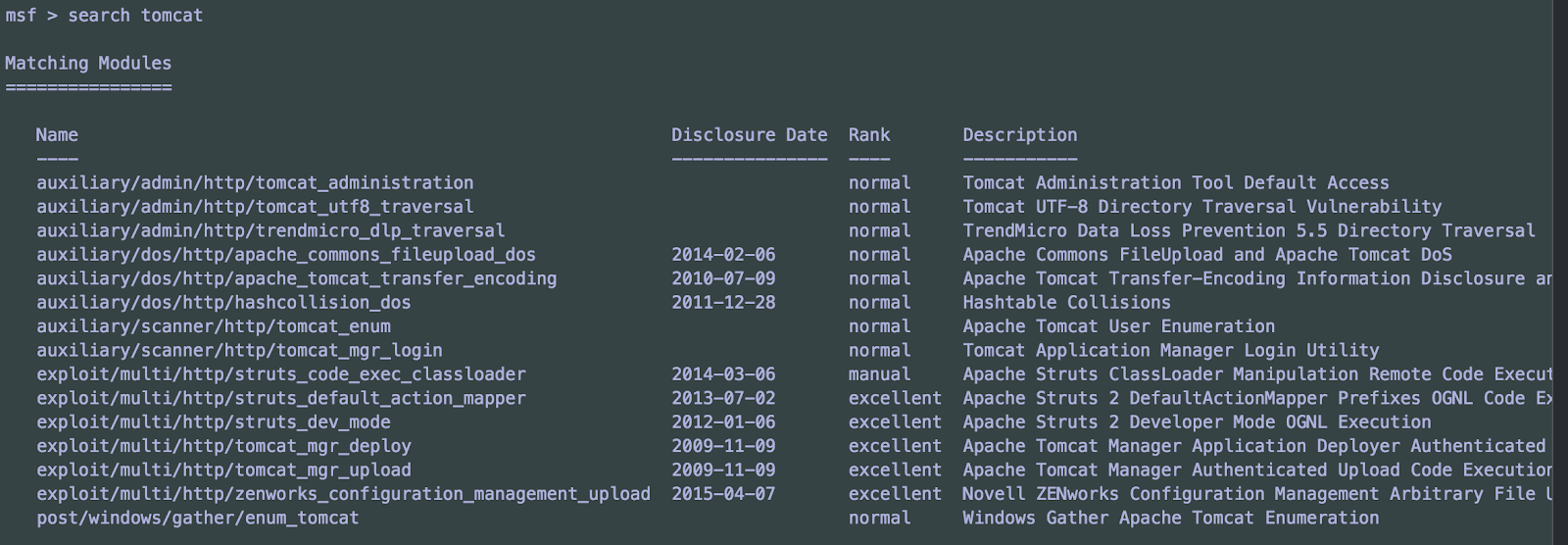This screenshot has width=1568, height=545.
Task: Select auxiliary/admin/http/tomcat_utf8_traversal module name
Action: point(255,207)
